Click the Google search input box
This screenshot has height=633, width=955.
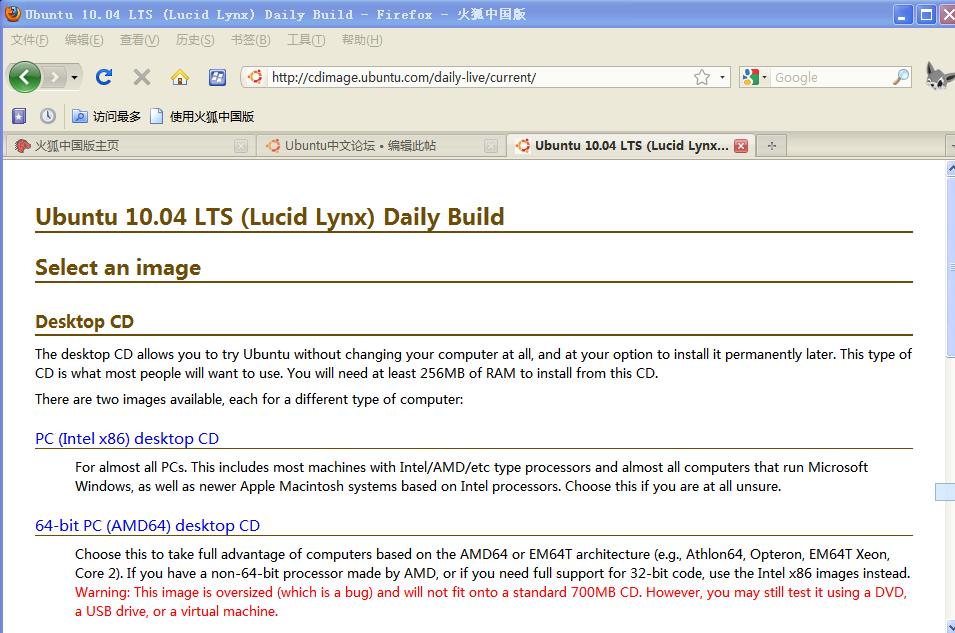point(831,77)
